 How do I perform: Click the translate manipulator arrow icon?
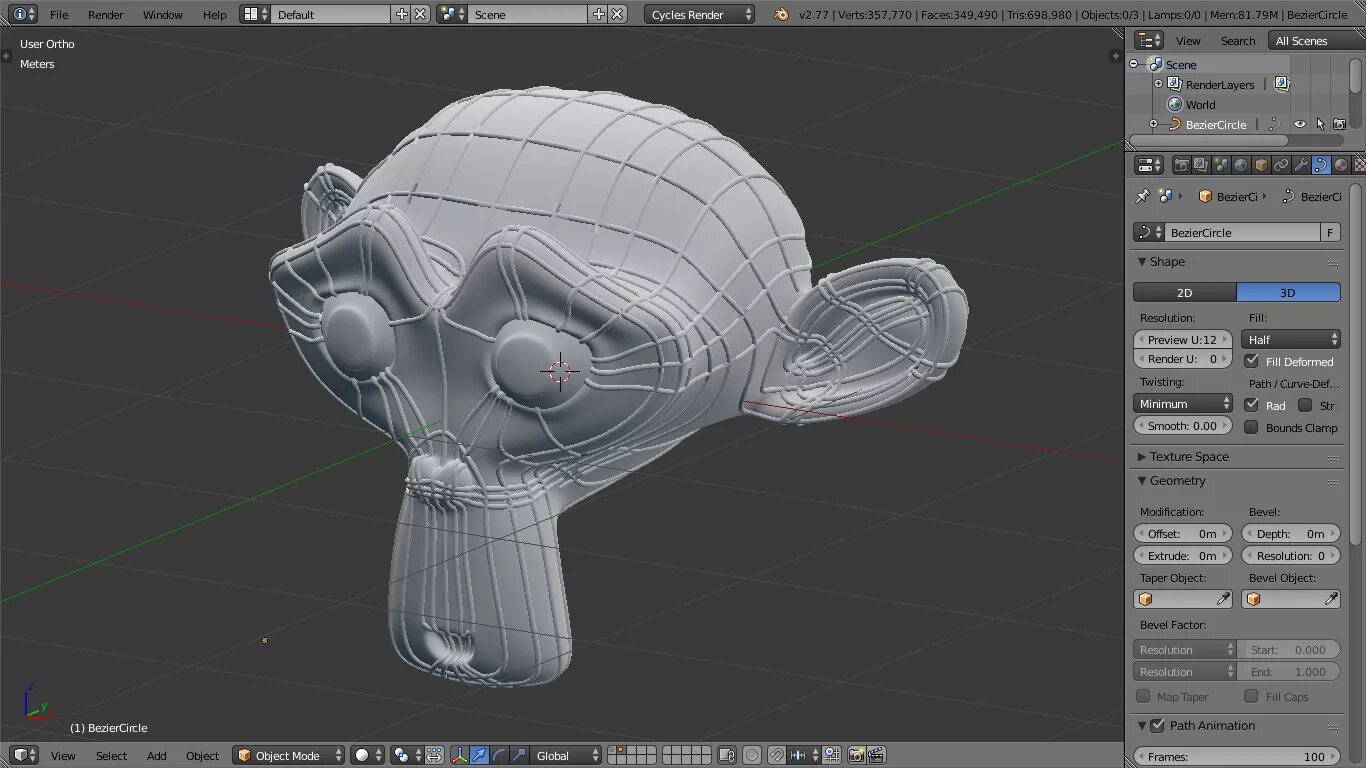[479, 755]
